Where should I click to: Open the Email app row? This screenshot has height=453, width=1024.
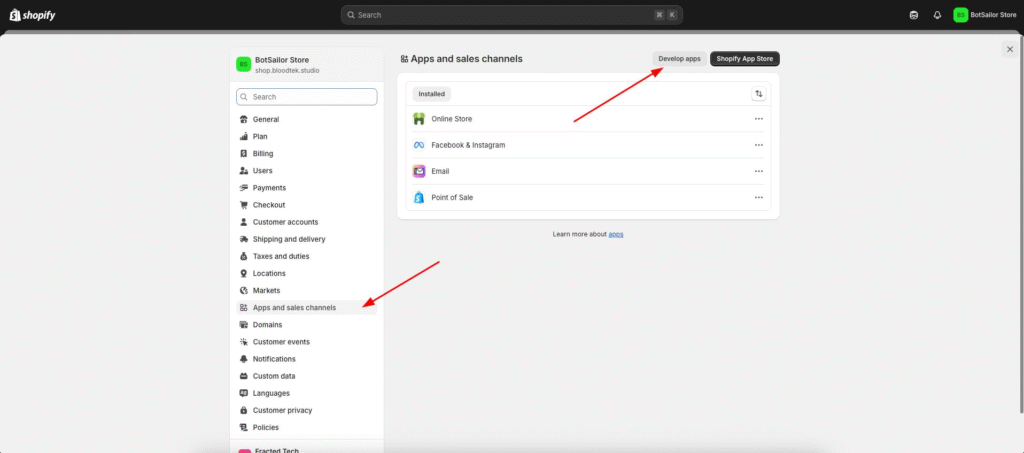pyautogui.click(x=588, y=171)
